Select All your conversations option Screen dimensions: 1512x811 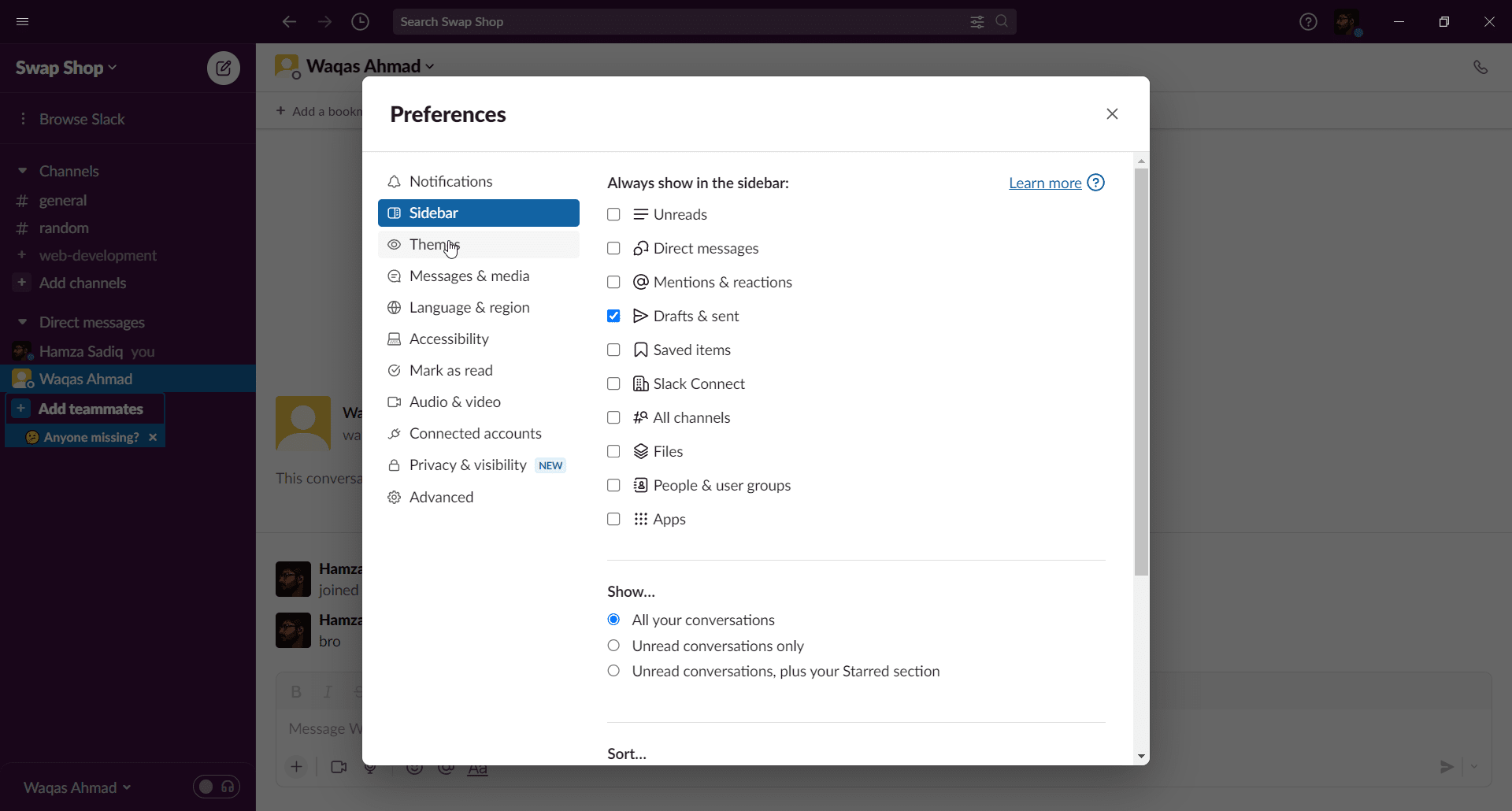click(613, 620)
